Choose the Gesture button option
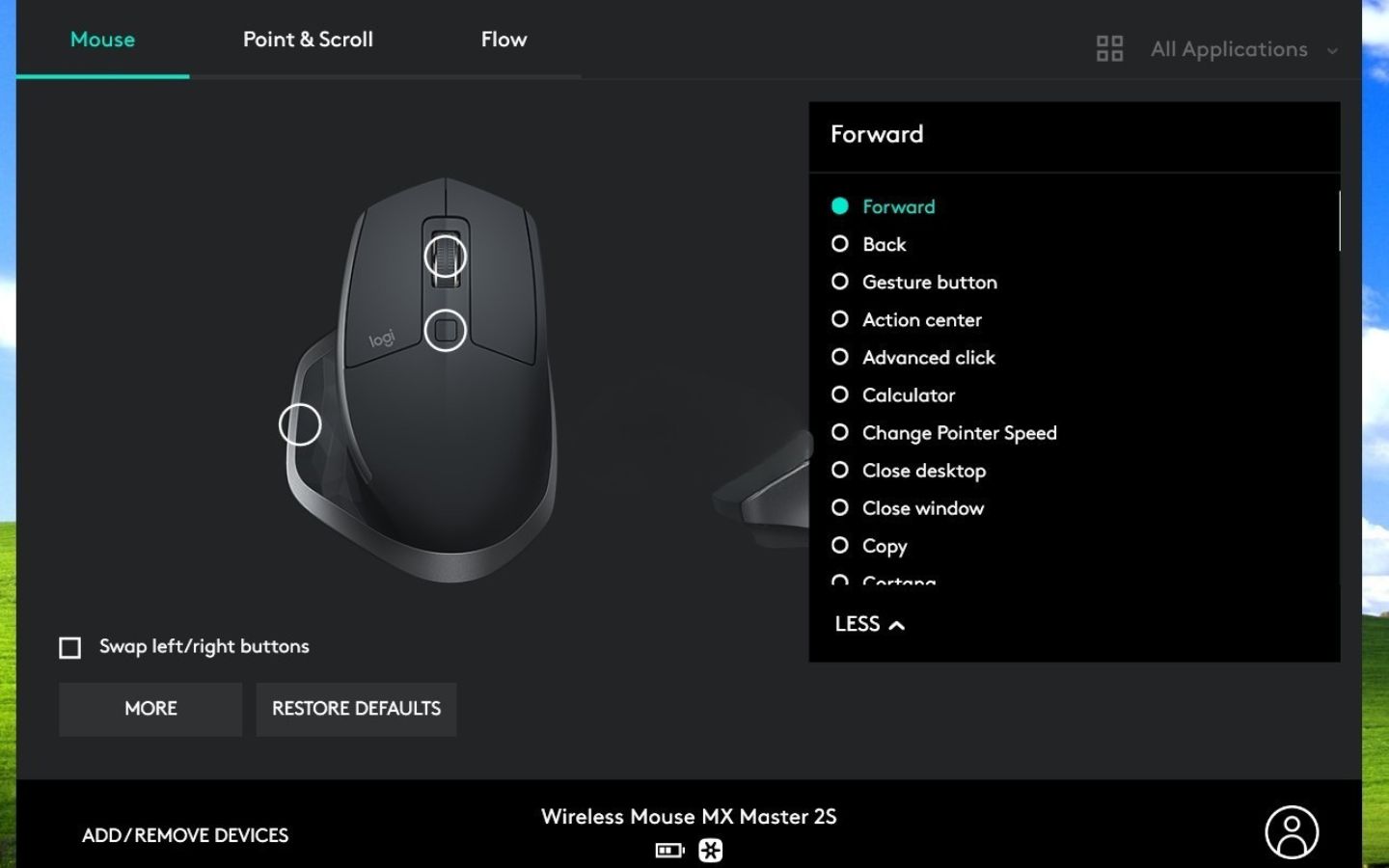Screen dimensions: 1389x868 click(930, 282)
